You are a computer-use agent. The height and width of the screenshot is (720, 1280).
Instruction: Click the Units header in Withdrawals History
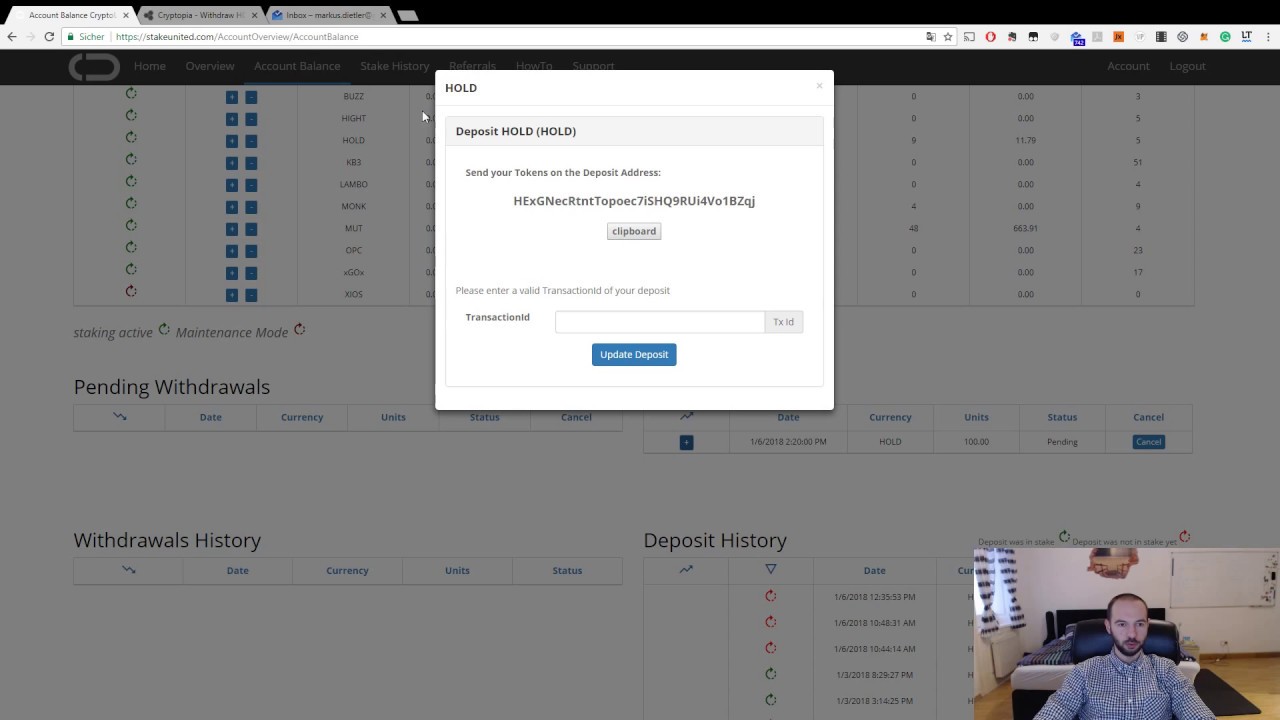pyautogui.click(x=457, y=570)
